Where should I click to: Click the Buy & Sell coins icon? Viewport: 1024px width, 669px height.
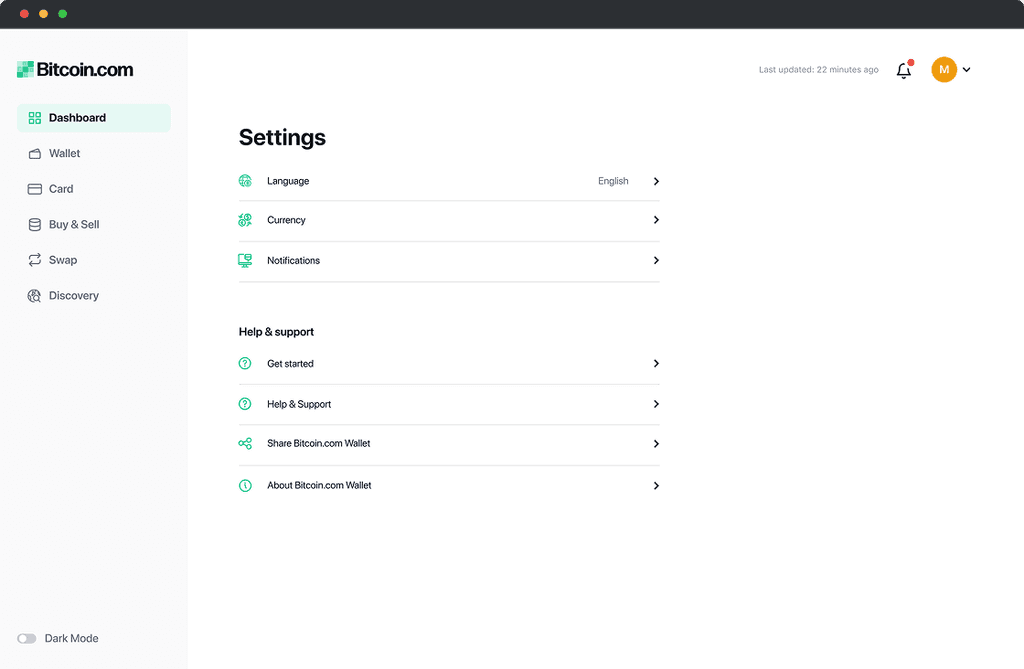point(35,225)
